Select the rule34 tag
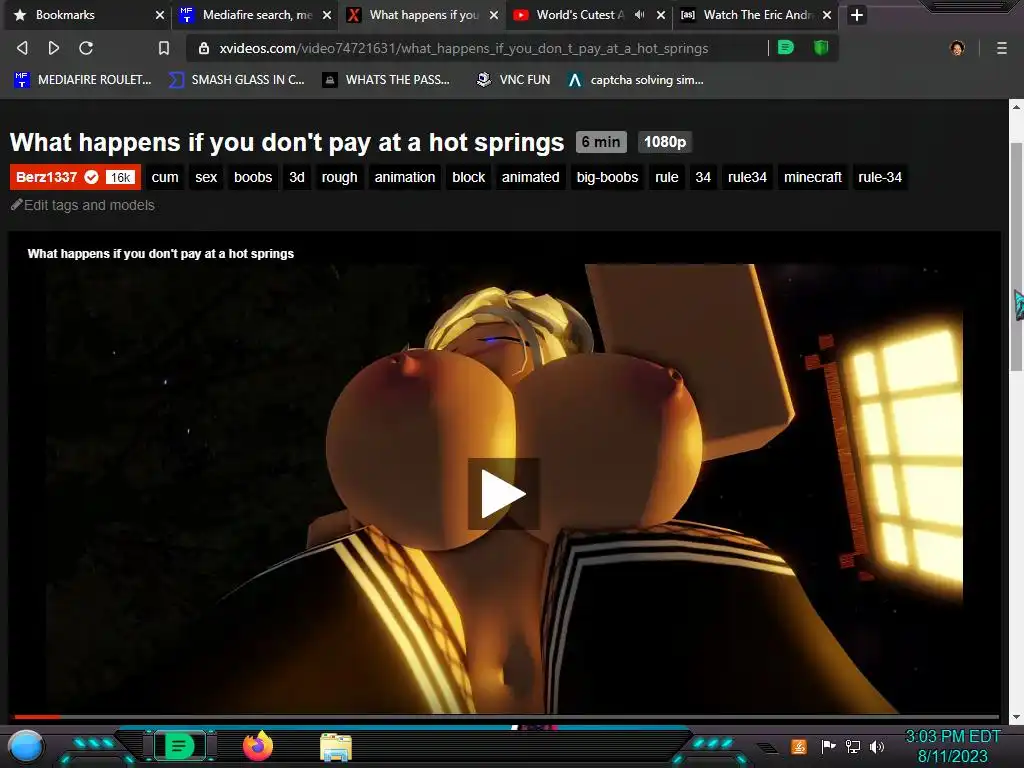 point(747,177)
